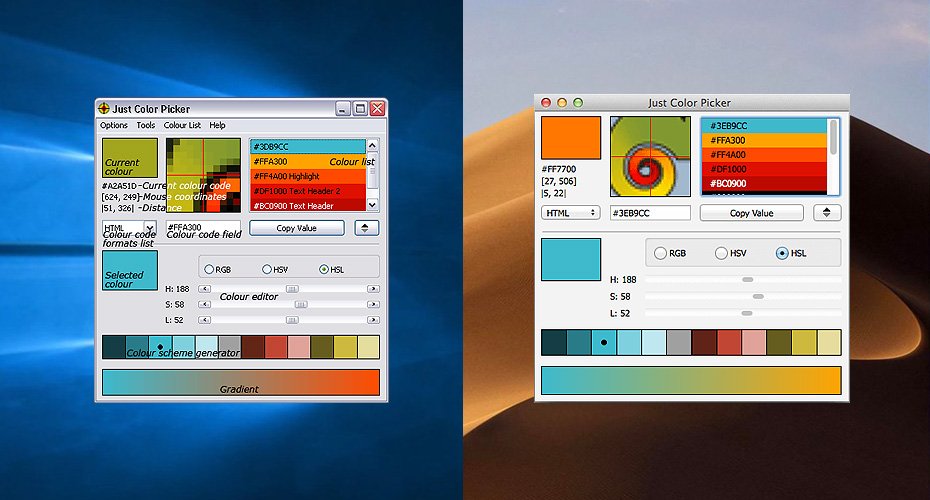Select #BC0900 row in Mac colour list

coord(765,183)
